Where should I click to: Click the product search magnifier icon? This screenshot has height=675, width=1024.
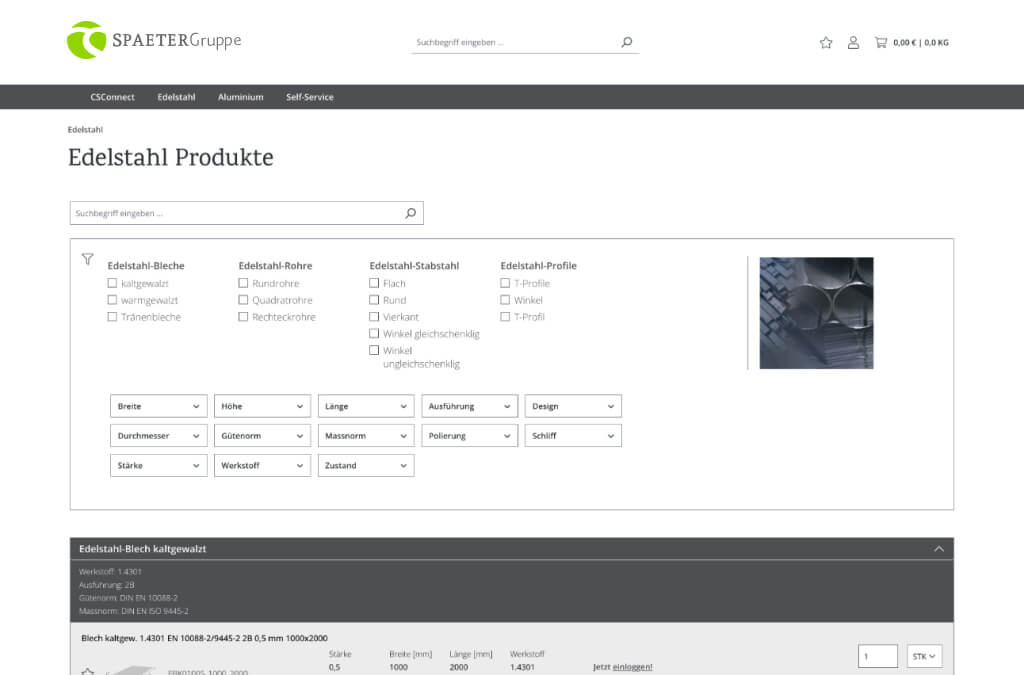click(411, 213)
